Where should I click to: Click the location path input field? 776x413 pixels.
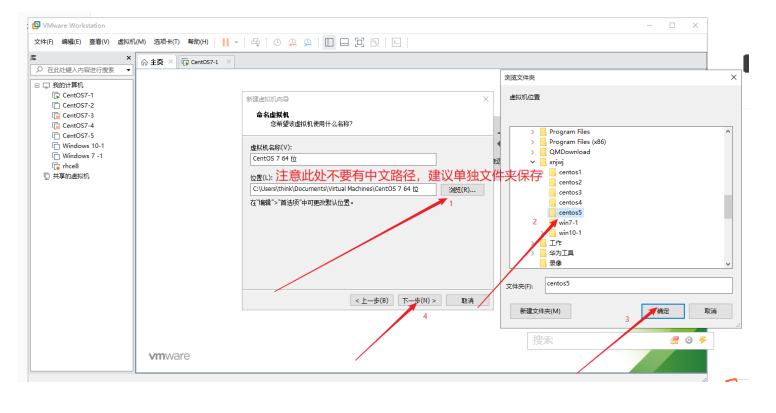343,189
